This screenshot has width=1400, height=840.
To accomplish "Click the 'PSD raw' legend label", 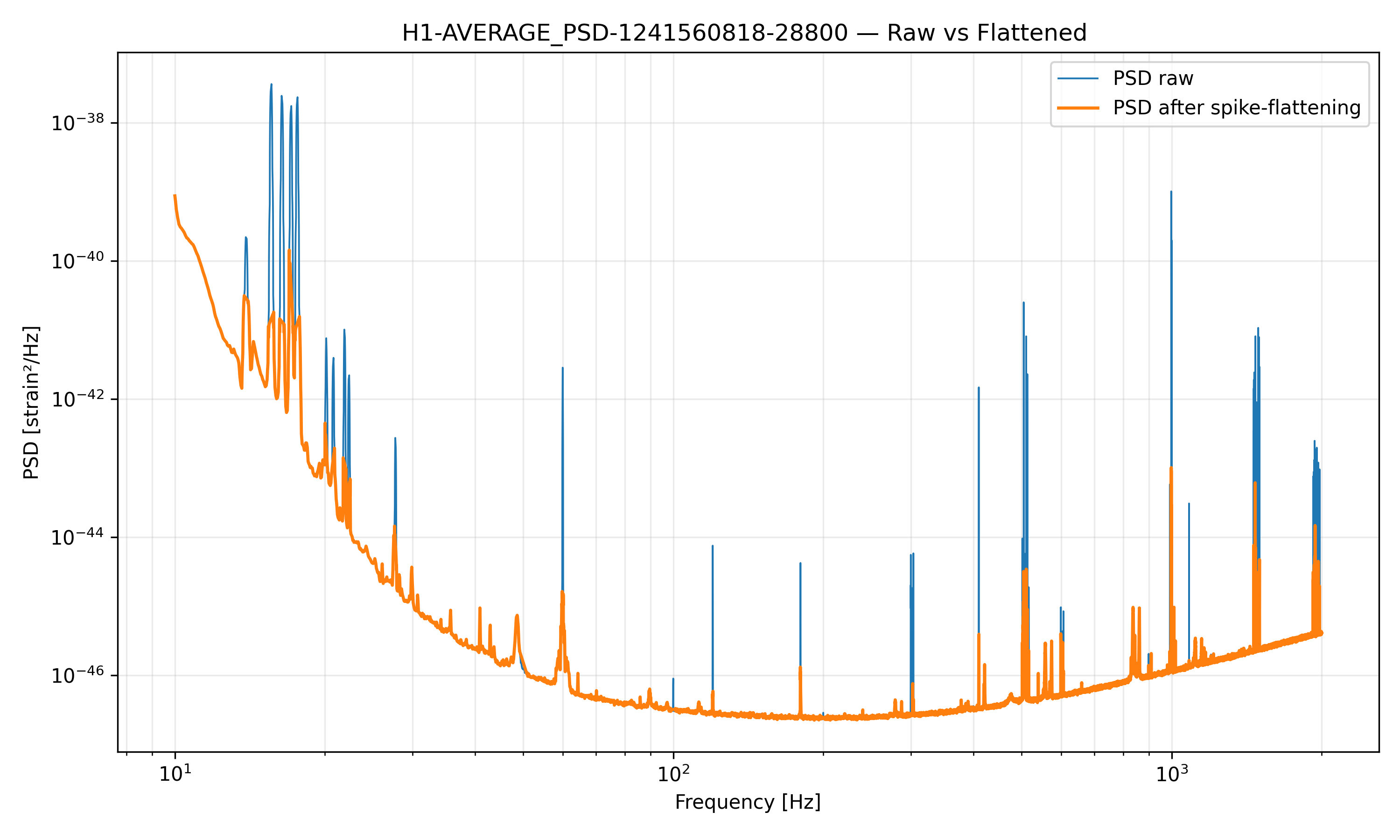I will tap(1153, 79).
